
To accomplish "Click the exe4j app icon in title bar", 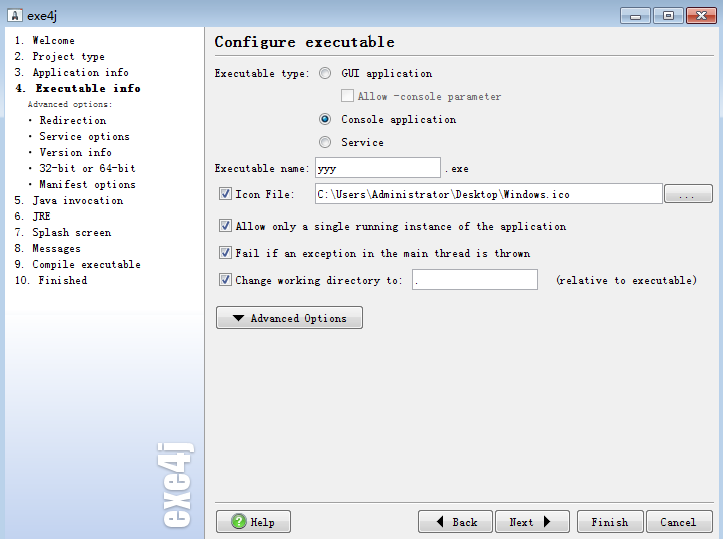I will click(15, 16).
